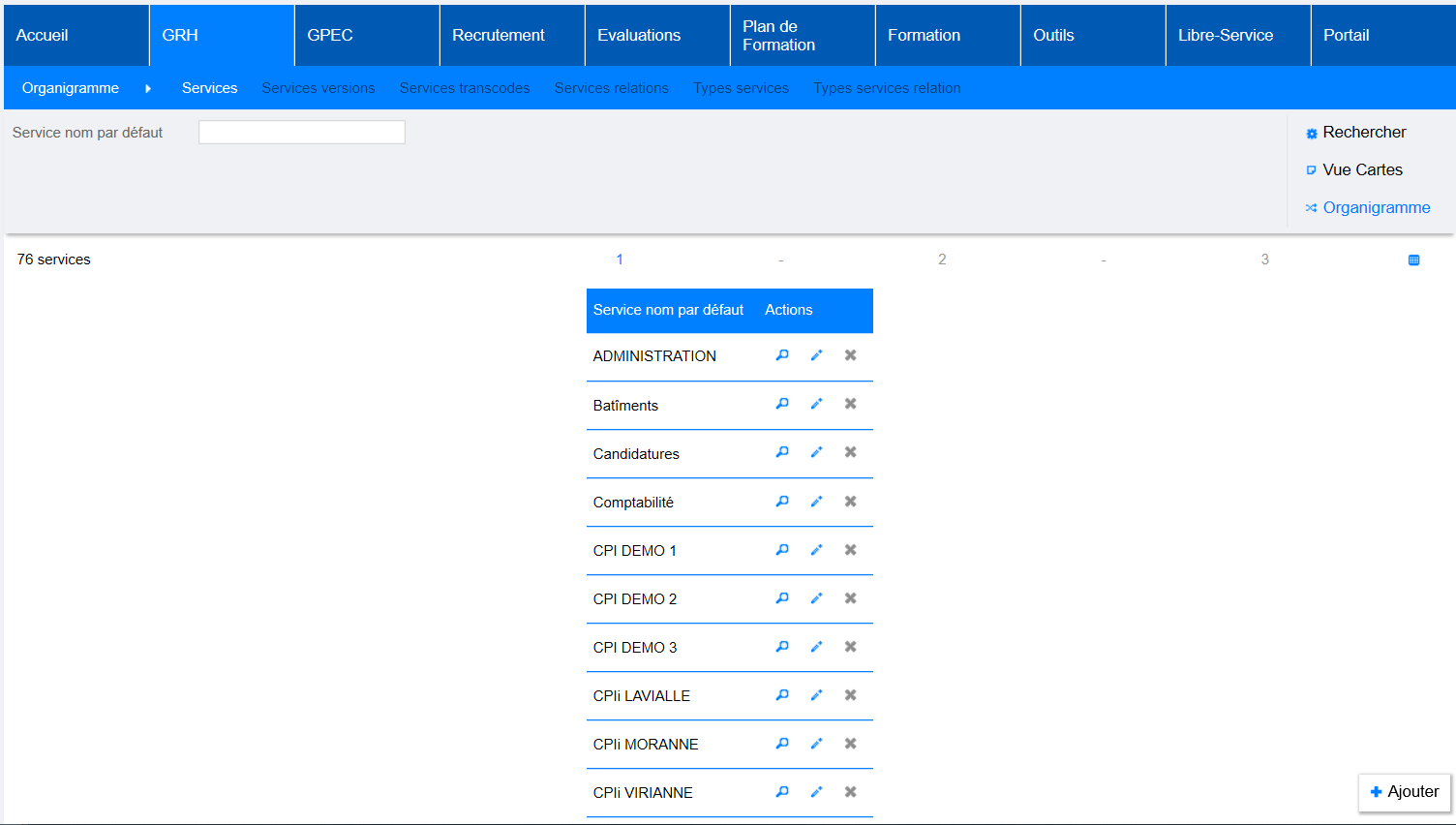Open the Organigramme link in side panel
The image size is (1456, 825).
point(1375,207)
